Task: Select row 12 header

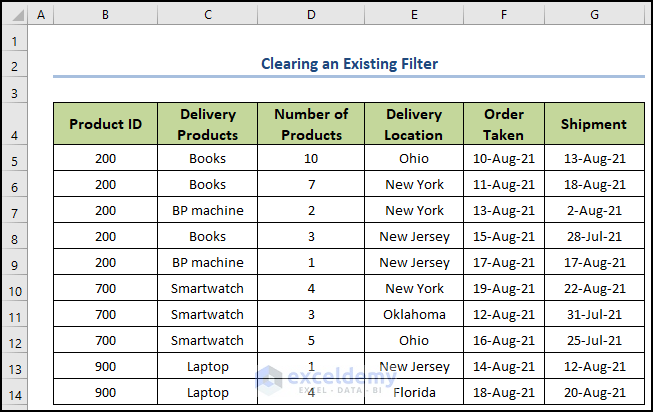Action: point(14,341)
